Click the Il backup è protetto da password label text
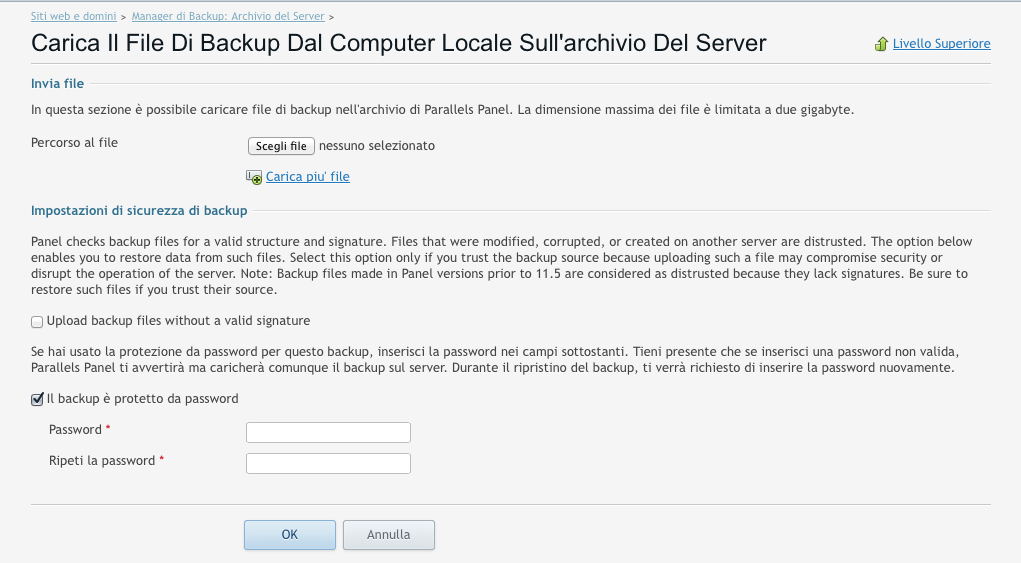This screenshot has width=1021, height=563. [x=143, y=399]
